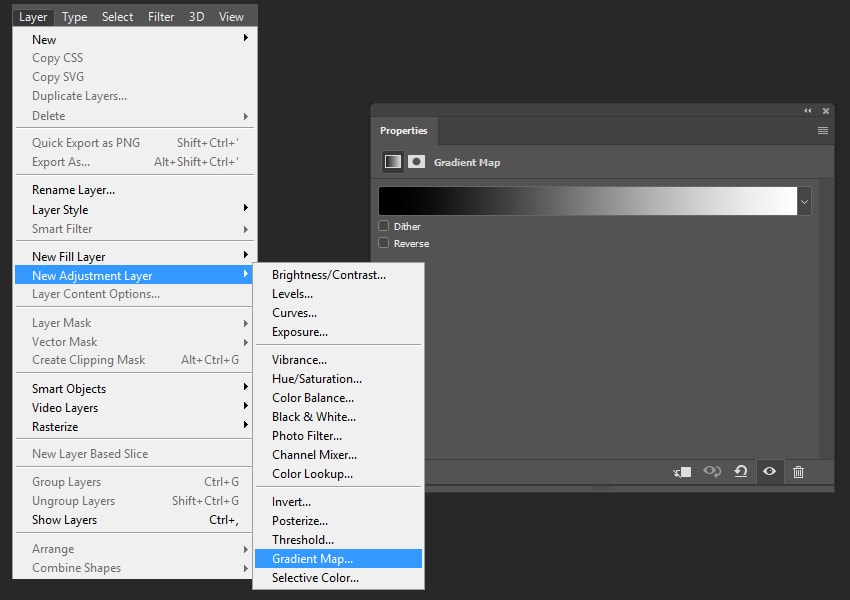Choose Gradient Map from the submenu
This screenshot has height=600, width=850.
point(312,559)
